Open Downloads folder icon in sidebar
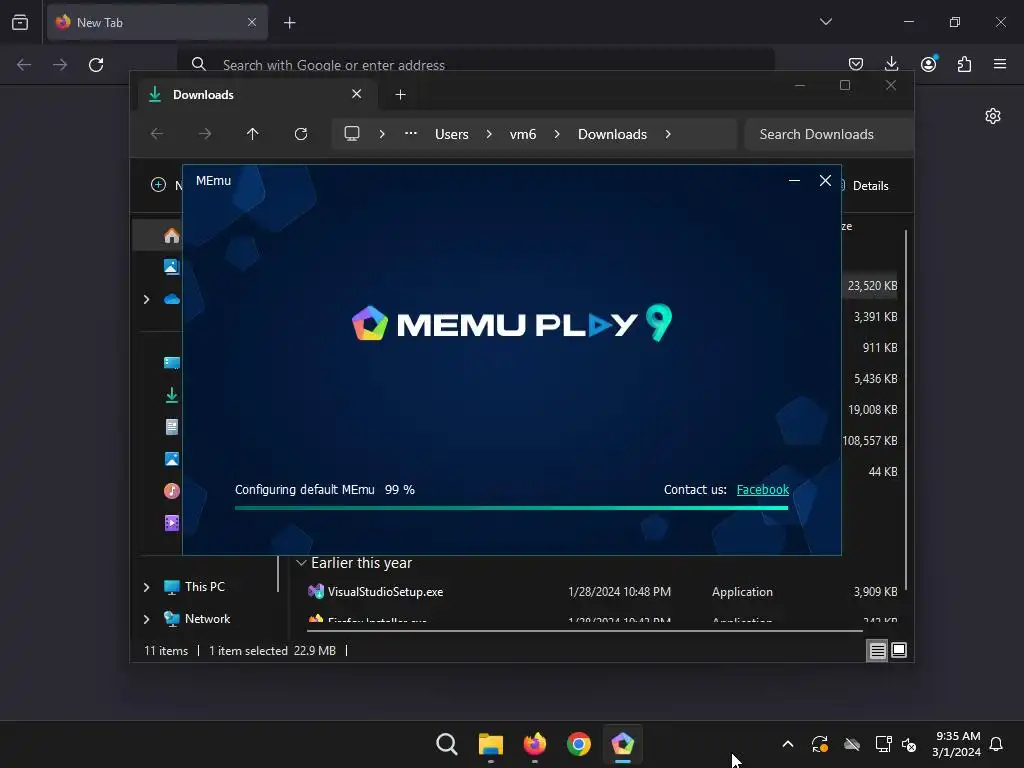 171,395
